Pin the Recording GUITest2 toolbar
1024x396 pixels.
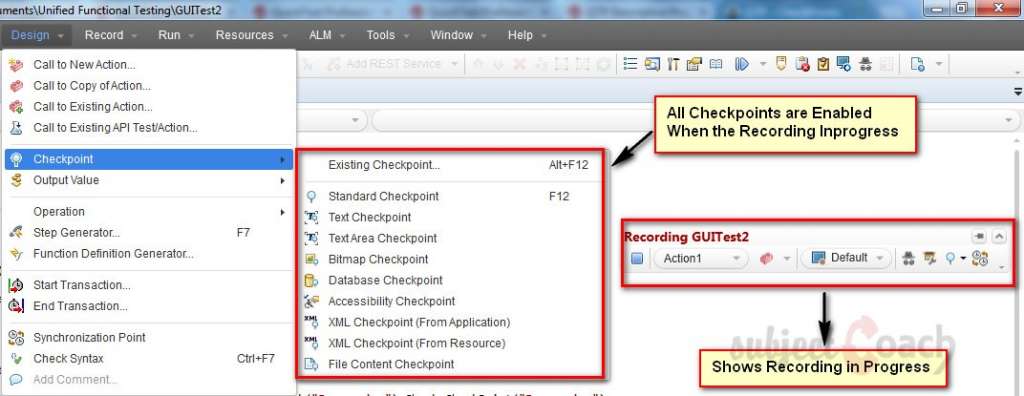tap(978, 236)
